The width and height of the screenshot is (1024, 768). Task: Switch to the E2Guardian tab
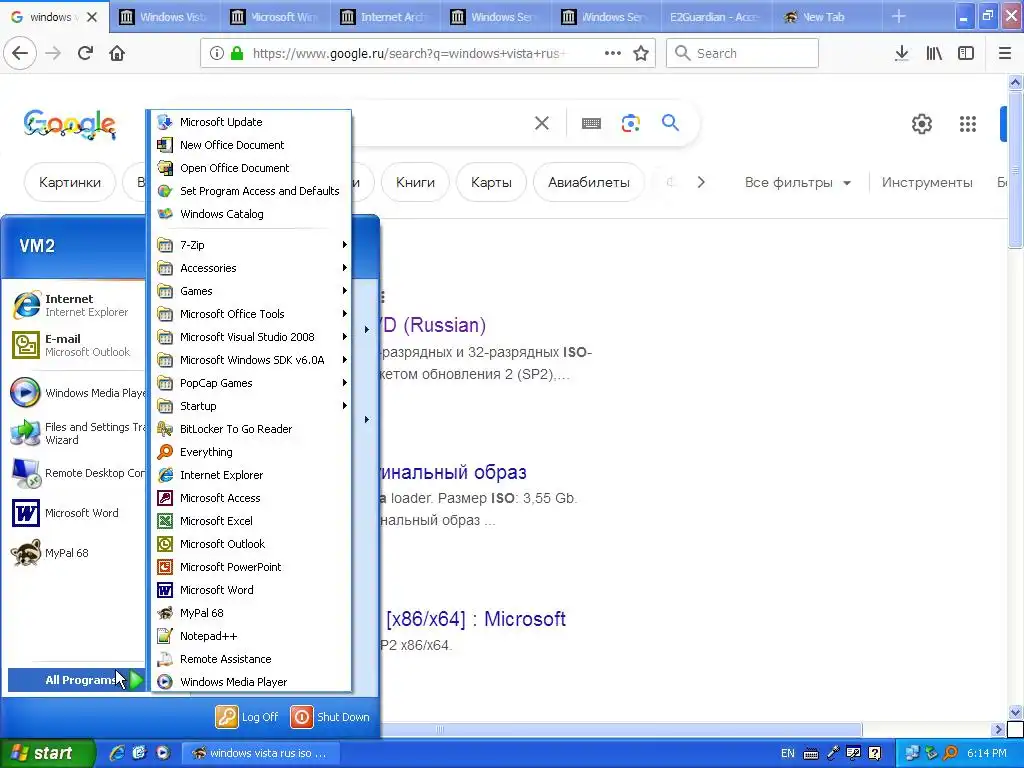coord(715,17)
